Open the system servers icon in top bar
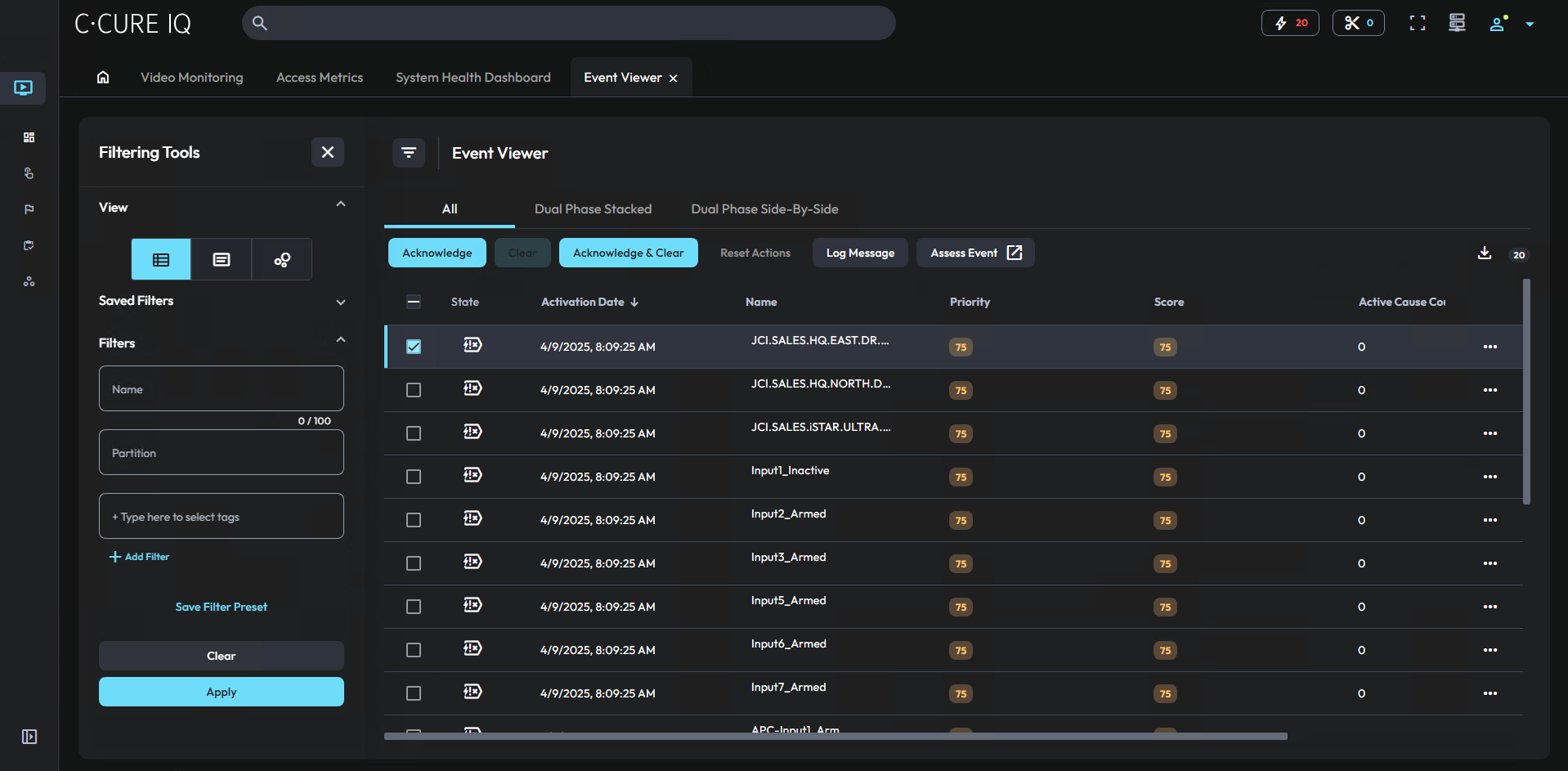Image resolution: width=1568 pixels, height=771 pixels. pos(1456,23)
